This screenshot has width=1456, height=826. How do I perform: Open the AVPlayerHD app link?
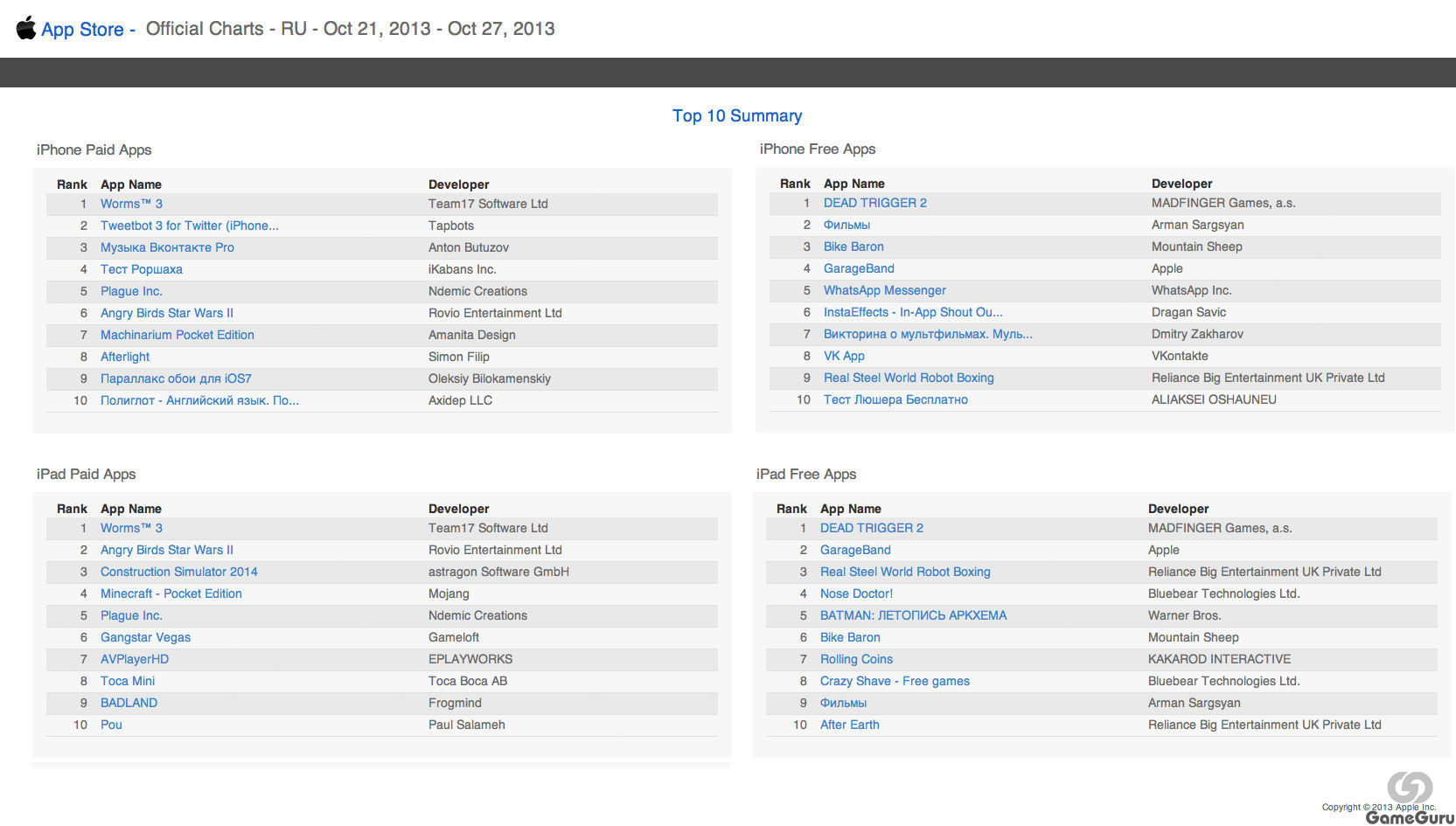click(135, 659)
